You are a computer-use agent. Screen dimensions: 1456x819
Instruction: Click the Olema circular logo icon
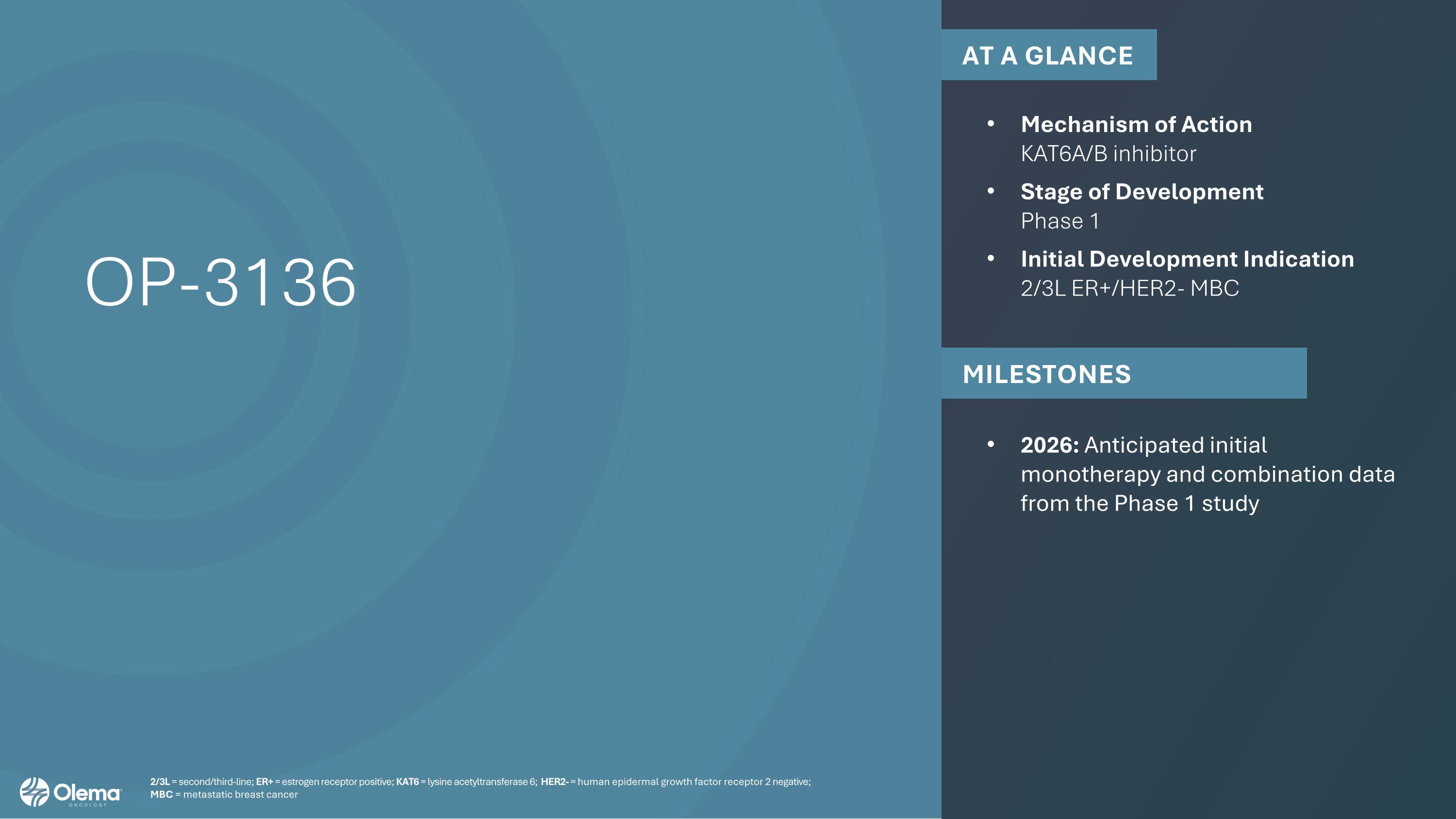(x=34, y=792)
